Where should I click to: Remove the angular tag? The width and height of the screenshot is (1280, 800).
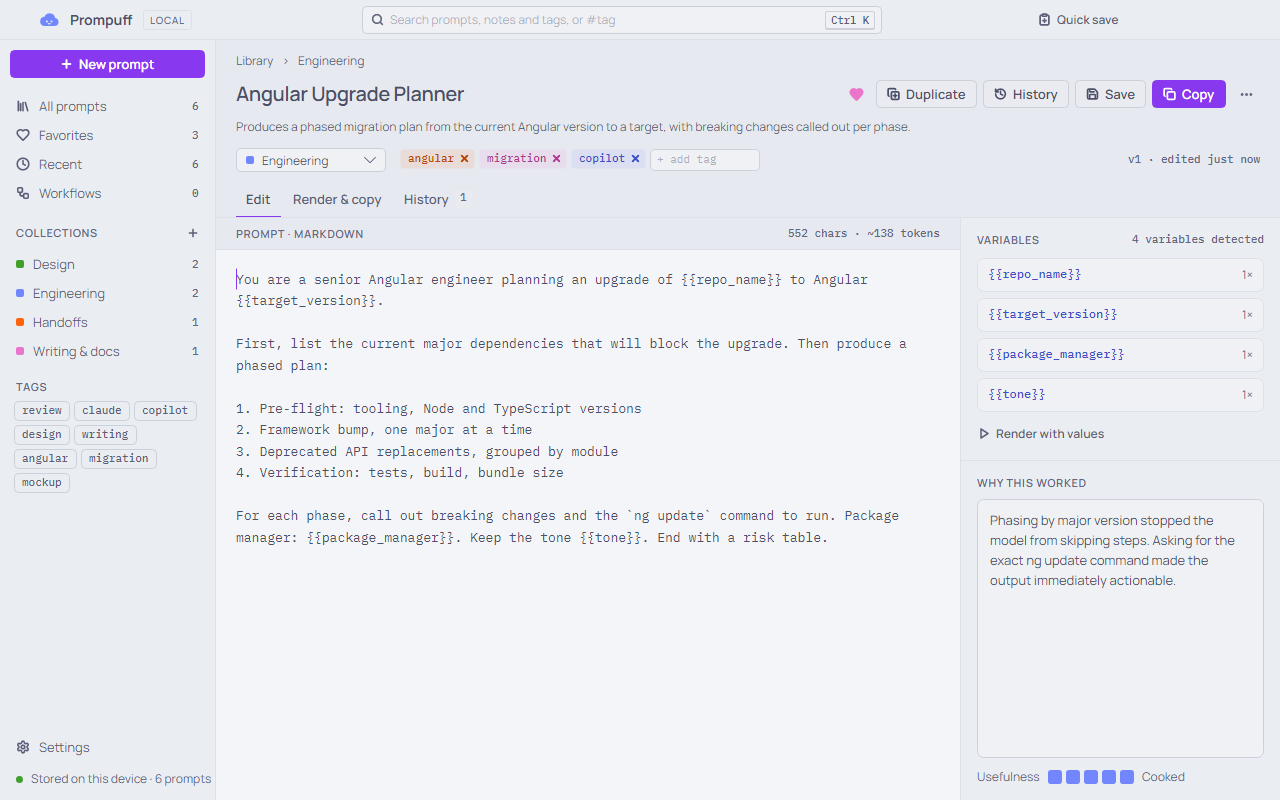(464, 158)
